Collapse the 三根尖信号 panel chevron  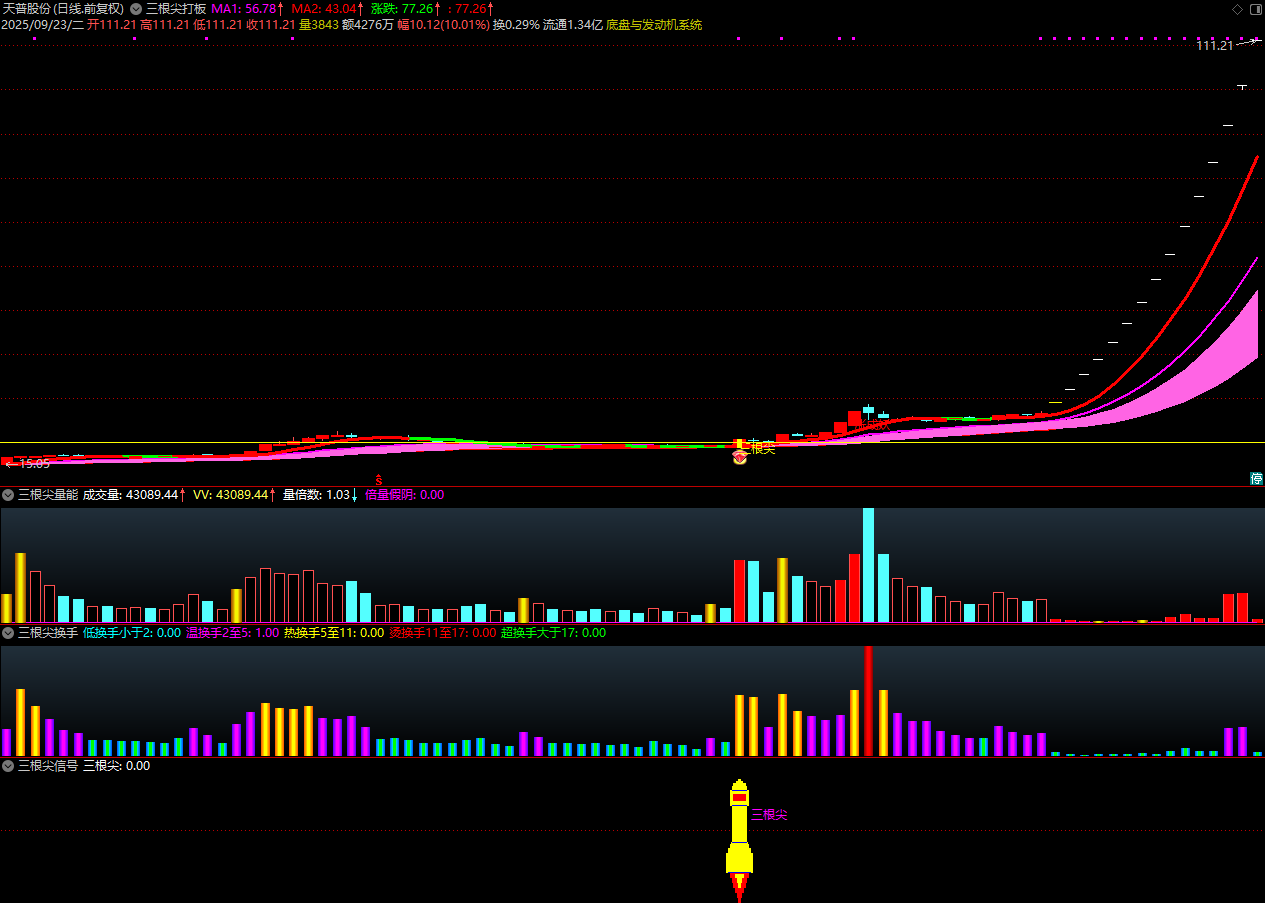tap(8, 766)
